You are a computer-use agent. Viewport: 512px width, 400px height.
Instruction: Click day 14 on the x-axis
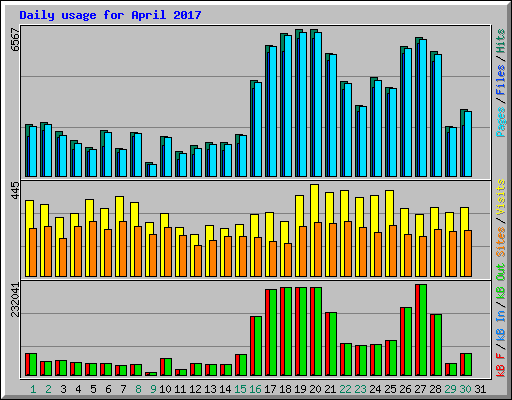(225, 389)
